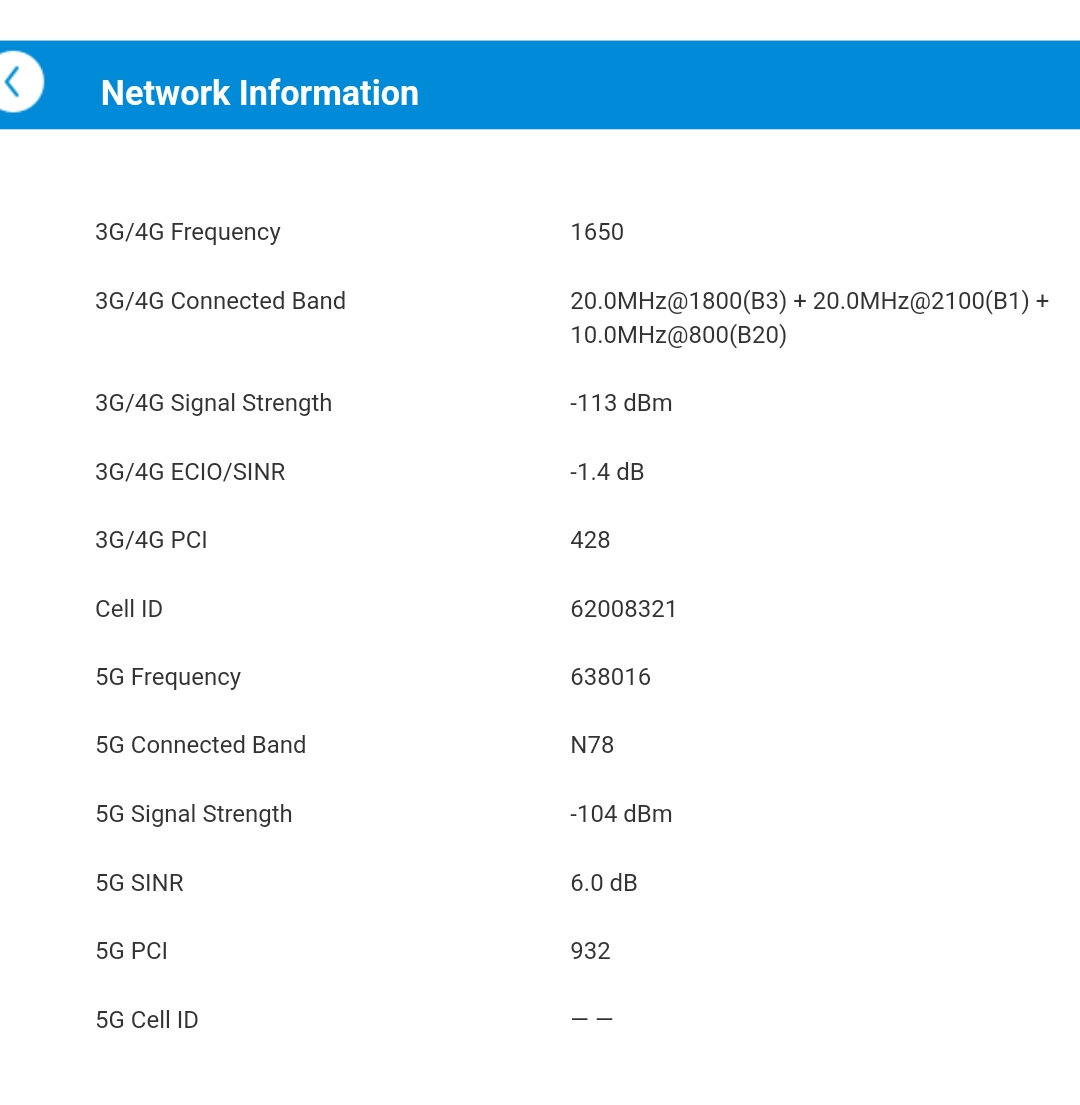Viewport: 1080px width, 1105px height.
Task: Click the -1.4 dB value
Action: click(607, 472)
